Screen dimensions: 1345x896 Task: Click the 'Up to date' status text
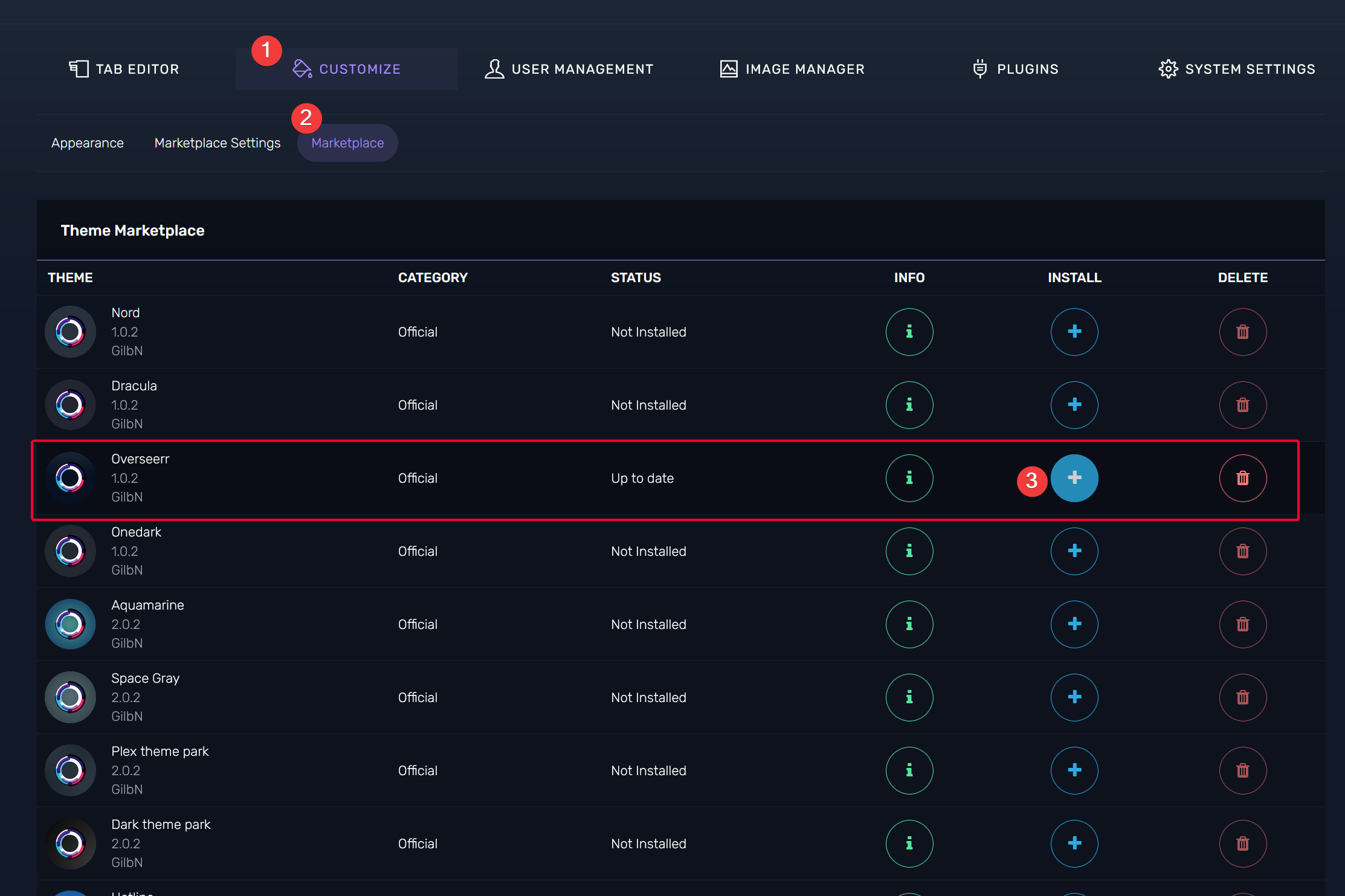(x=642, y=478)
